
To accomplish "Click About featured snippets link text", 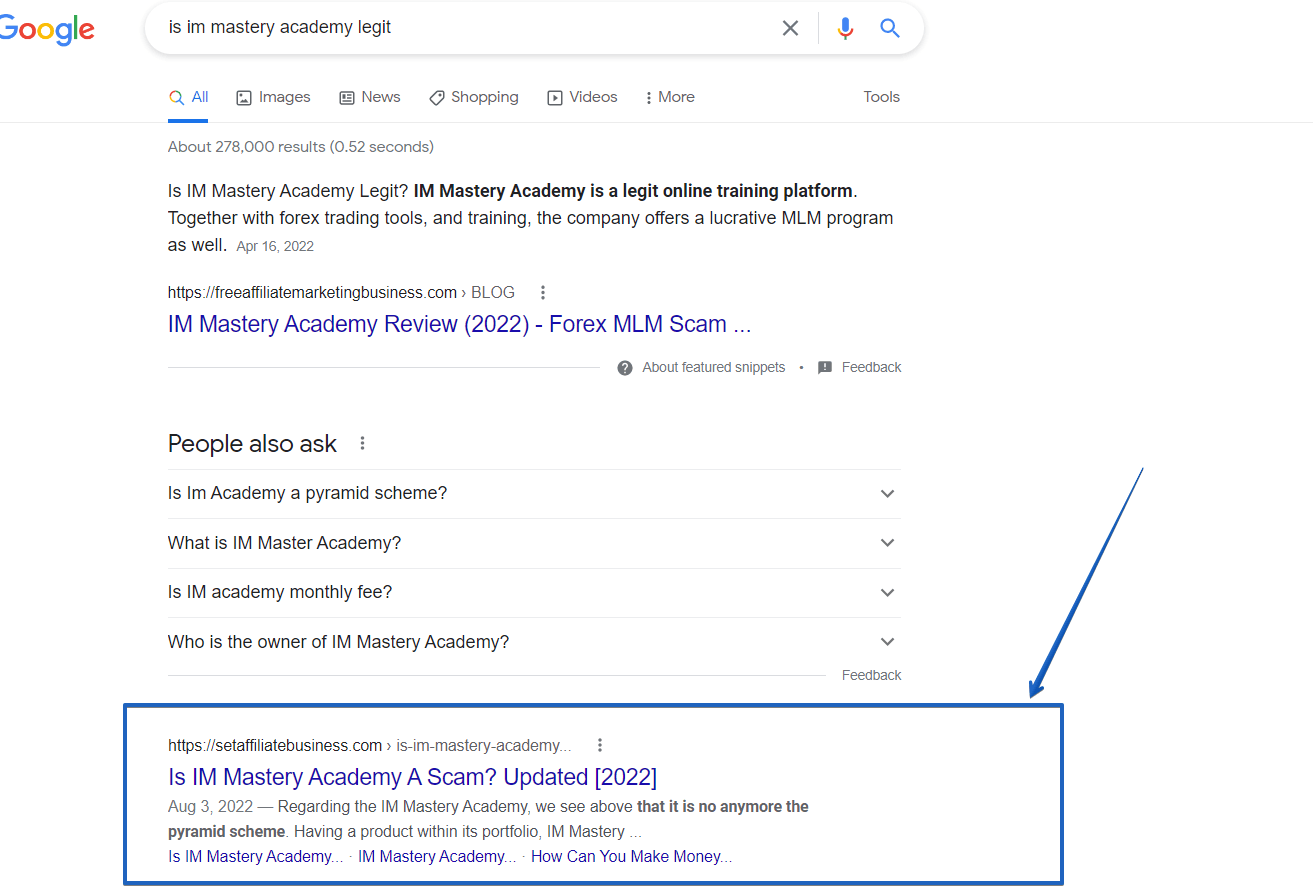I will tap(714, 368).
